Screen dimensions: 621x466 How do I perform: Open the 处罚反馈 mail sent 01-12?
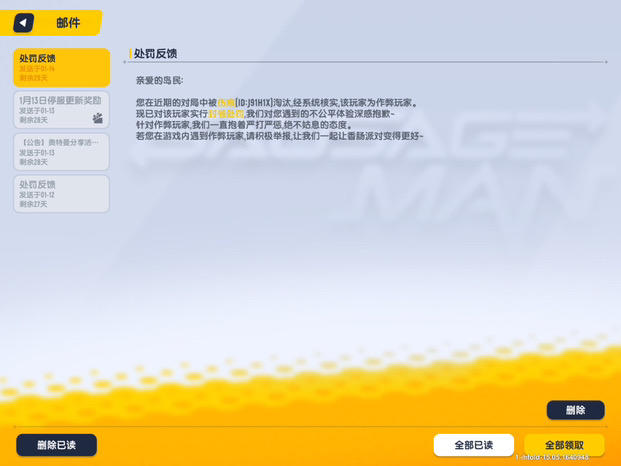coord(62,194)
